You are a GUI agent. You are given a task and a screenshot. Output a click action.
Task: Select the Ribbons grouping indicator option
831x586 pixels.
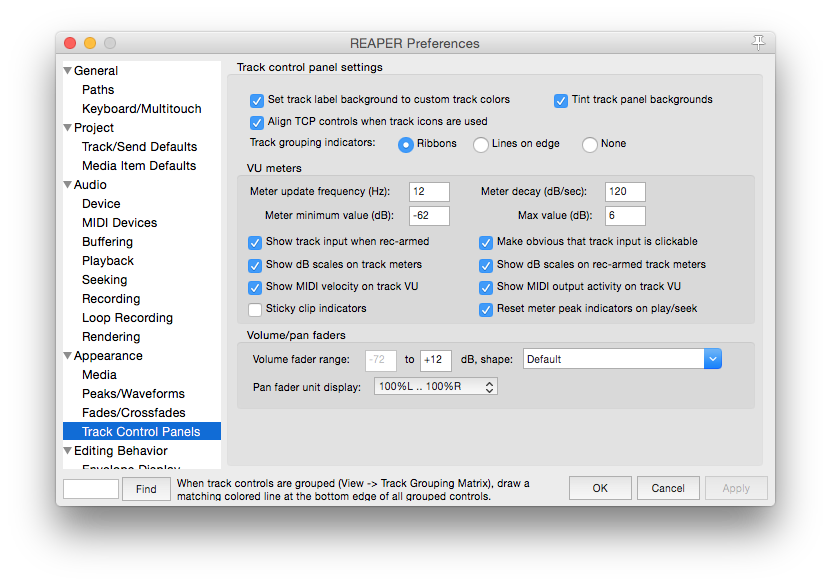pos(406,144)
